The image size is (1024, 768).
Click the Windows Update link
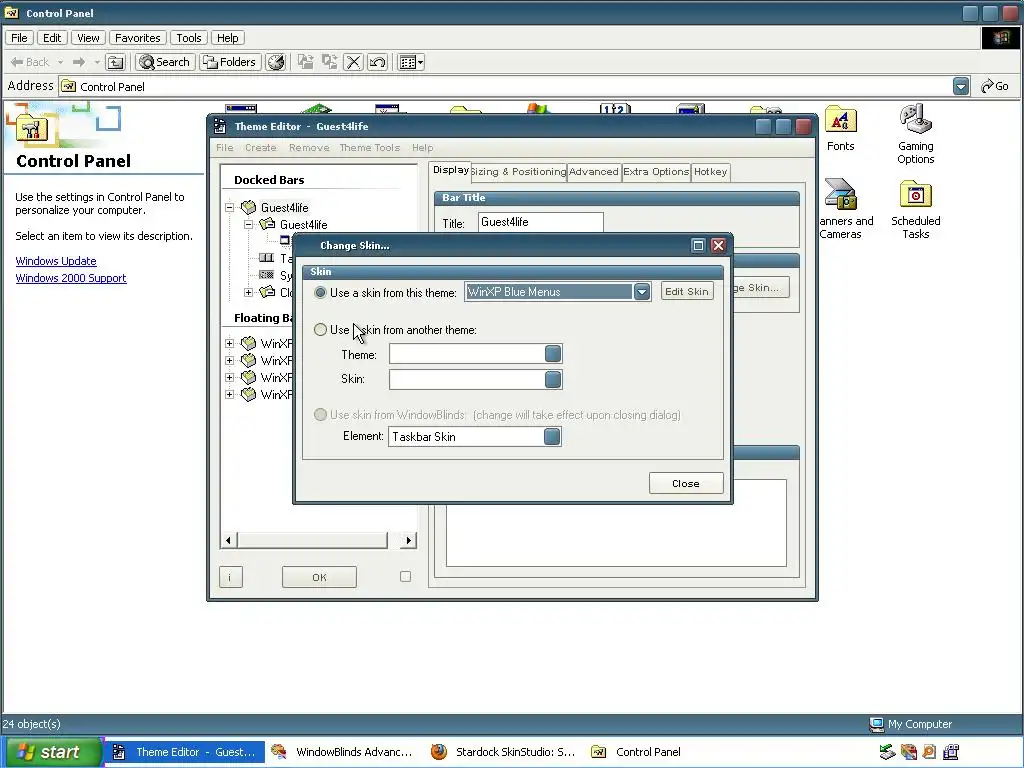point(56,261)
